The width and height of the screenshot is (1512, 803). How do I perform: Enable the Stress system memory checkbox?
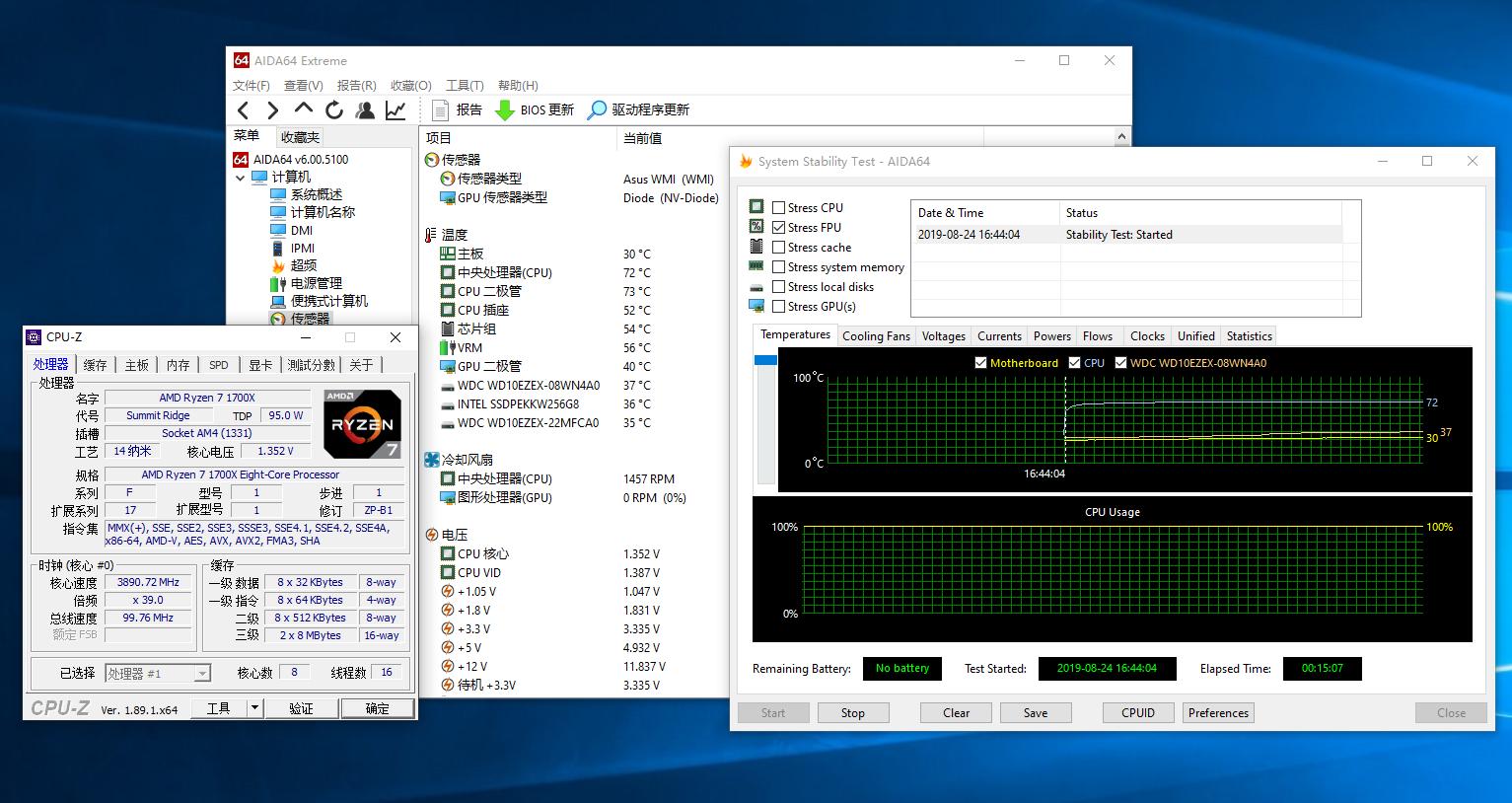coord(779,266)
